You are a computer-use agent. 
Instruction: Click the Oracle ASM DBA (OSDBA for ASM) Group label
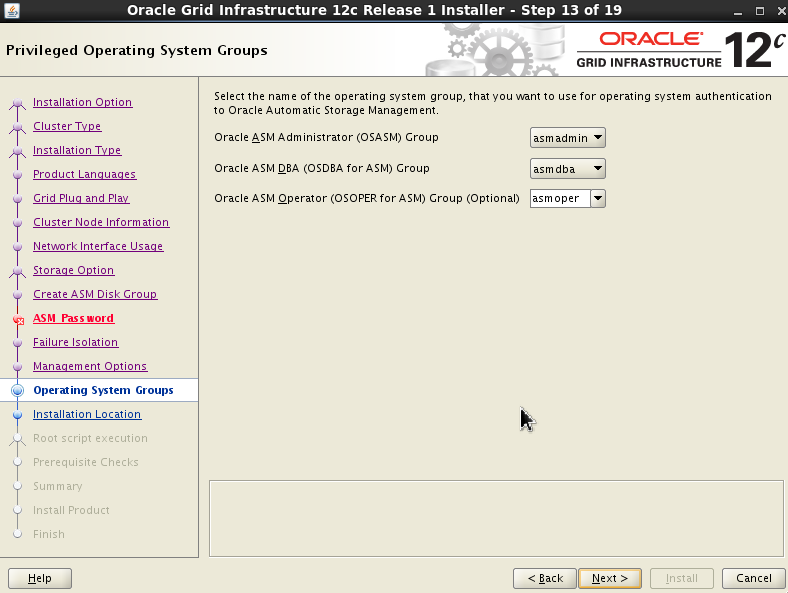point(322,168)
